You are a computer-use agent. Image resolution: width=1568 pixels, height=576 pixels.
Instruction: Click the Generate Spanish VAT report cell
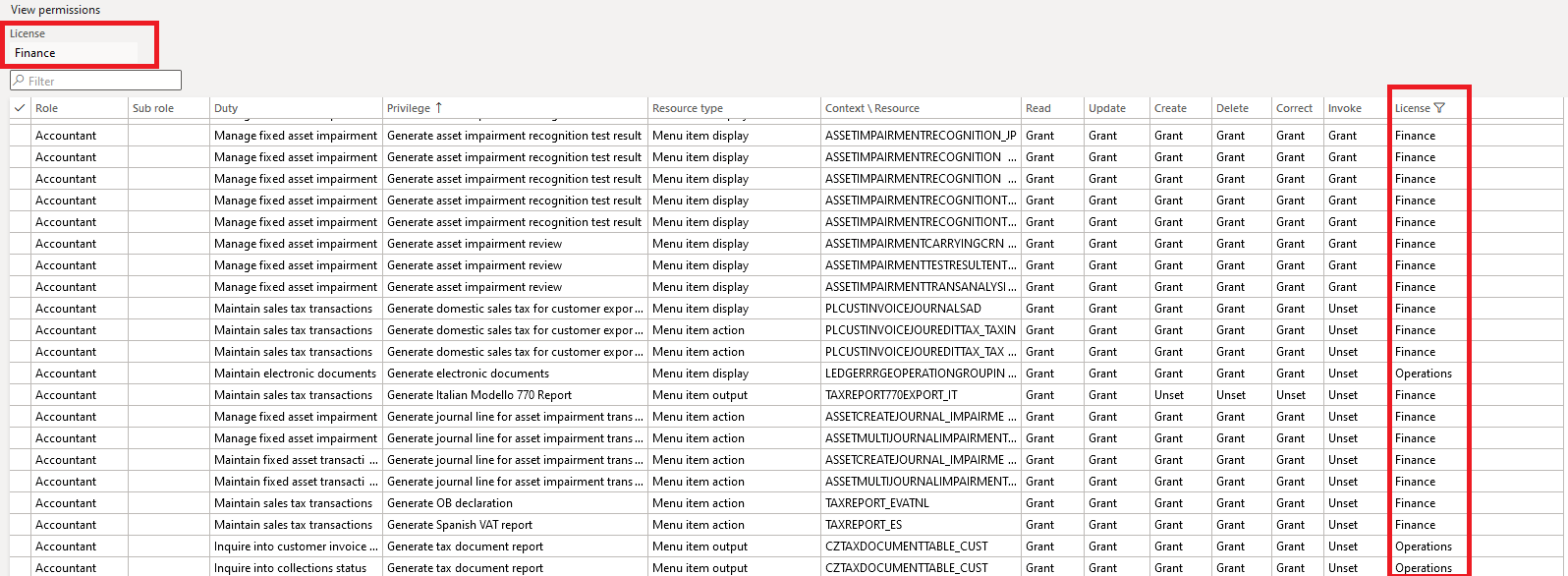click(515, 525)
